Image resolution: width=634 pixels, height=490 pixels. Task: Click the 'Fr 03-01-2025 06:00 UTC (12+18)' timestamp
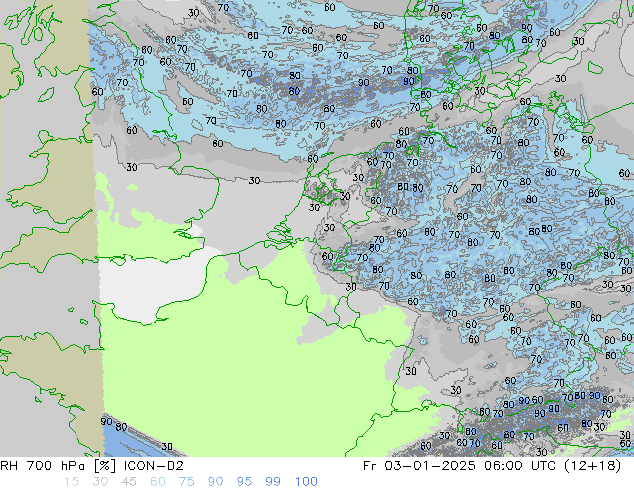tap(492, 466)
